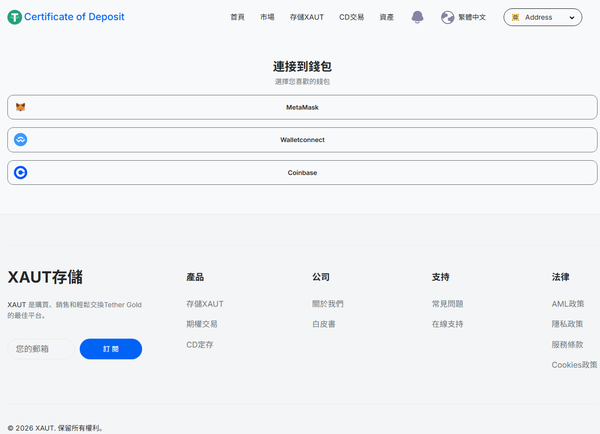The height and width of the screenshot is (434, 600).
Task: Open the notifications bell icon
Action: 417,17
